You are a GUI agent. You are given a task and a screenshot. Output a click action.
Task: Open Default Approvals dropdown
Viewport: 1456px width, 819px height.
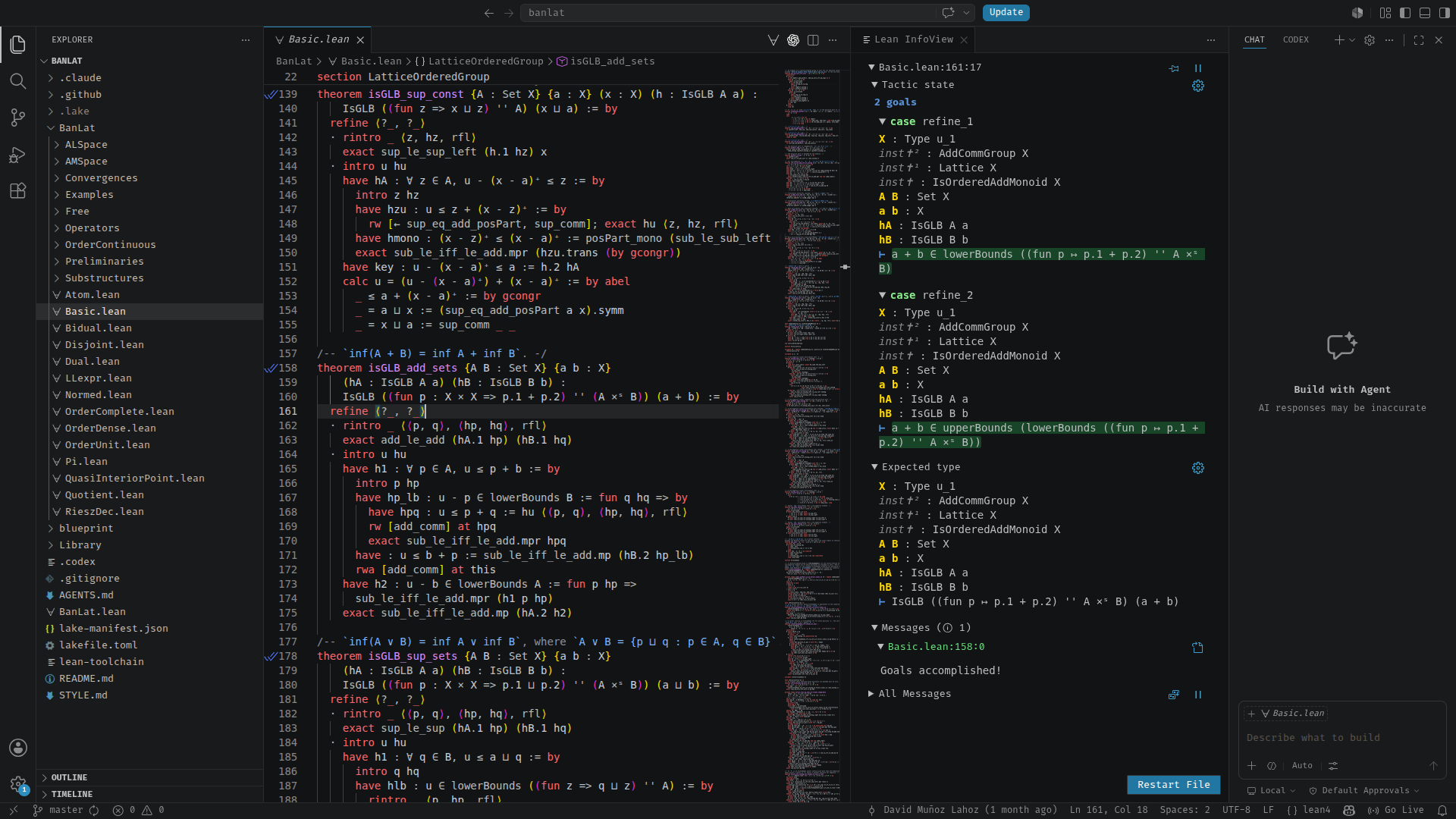1365,790
